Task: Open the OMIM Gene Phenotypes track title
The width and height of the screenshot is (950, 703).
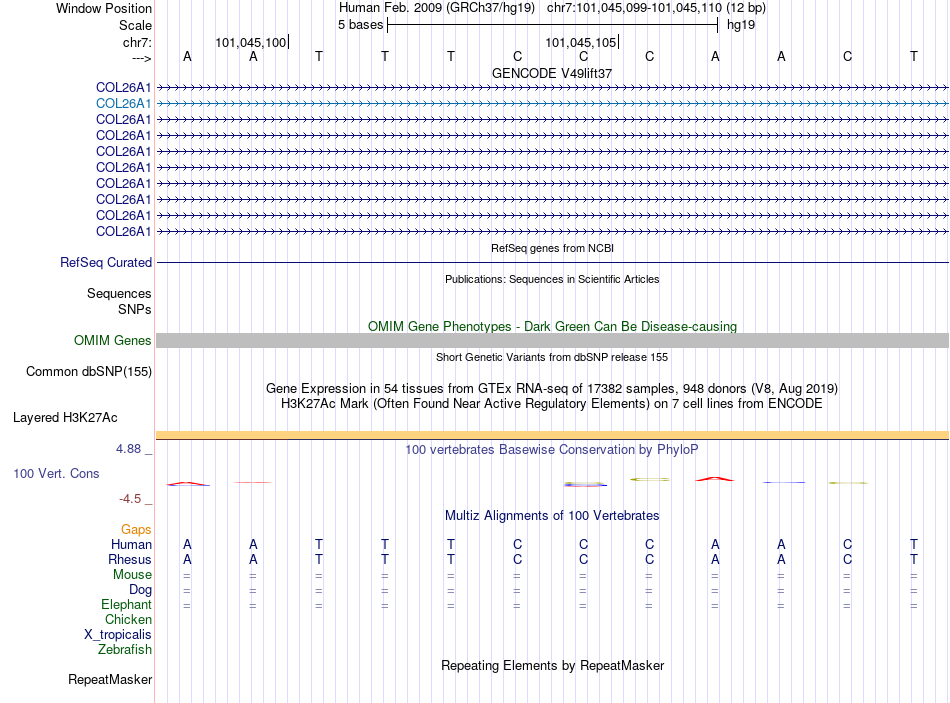Action: tap(552, 327)
